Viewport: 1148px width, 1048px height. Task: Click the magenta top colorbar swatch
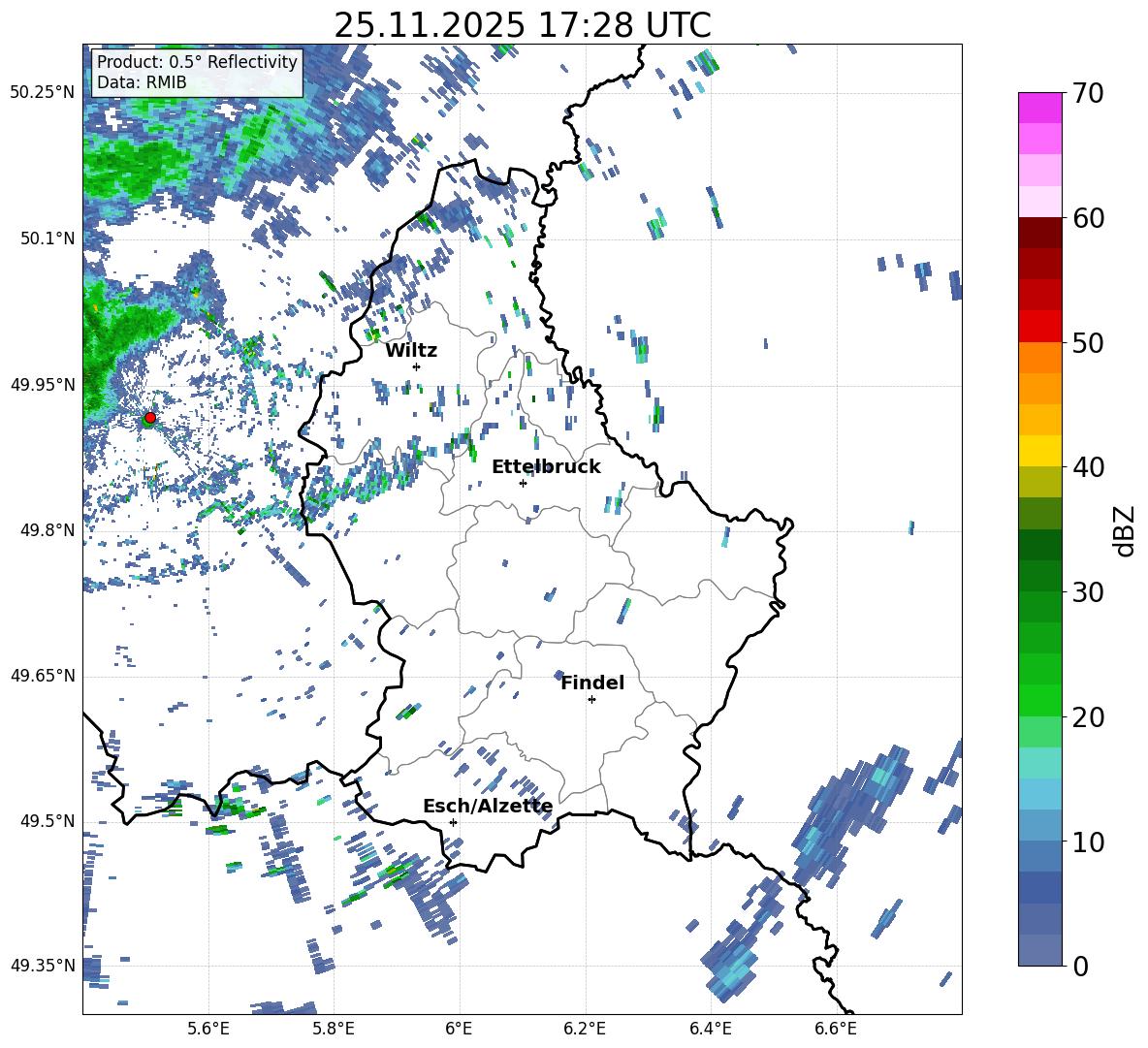pos(1039,109)
